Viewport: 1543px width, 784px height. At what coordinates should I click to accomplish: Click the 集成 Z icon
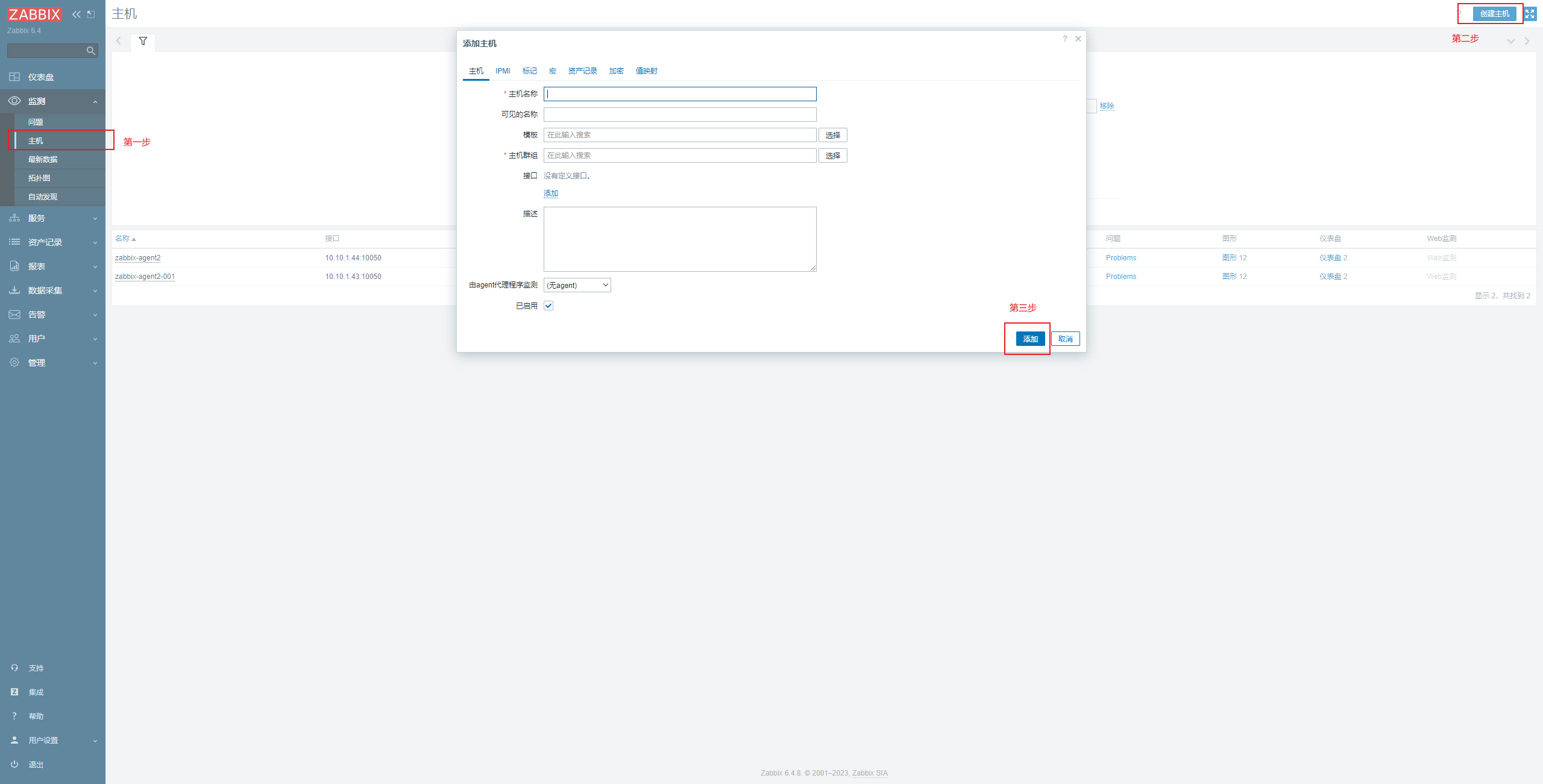pyautogui.click(x=14, y=692)
